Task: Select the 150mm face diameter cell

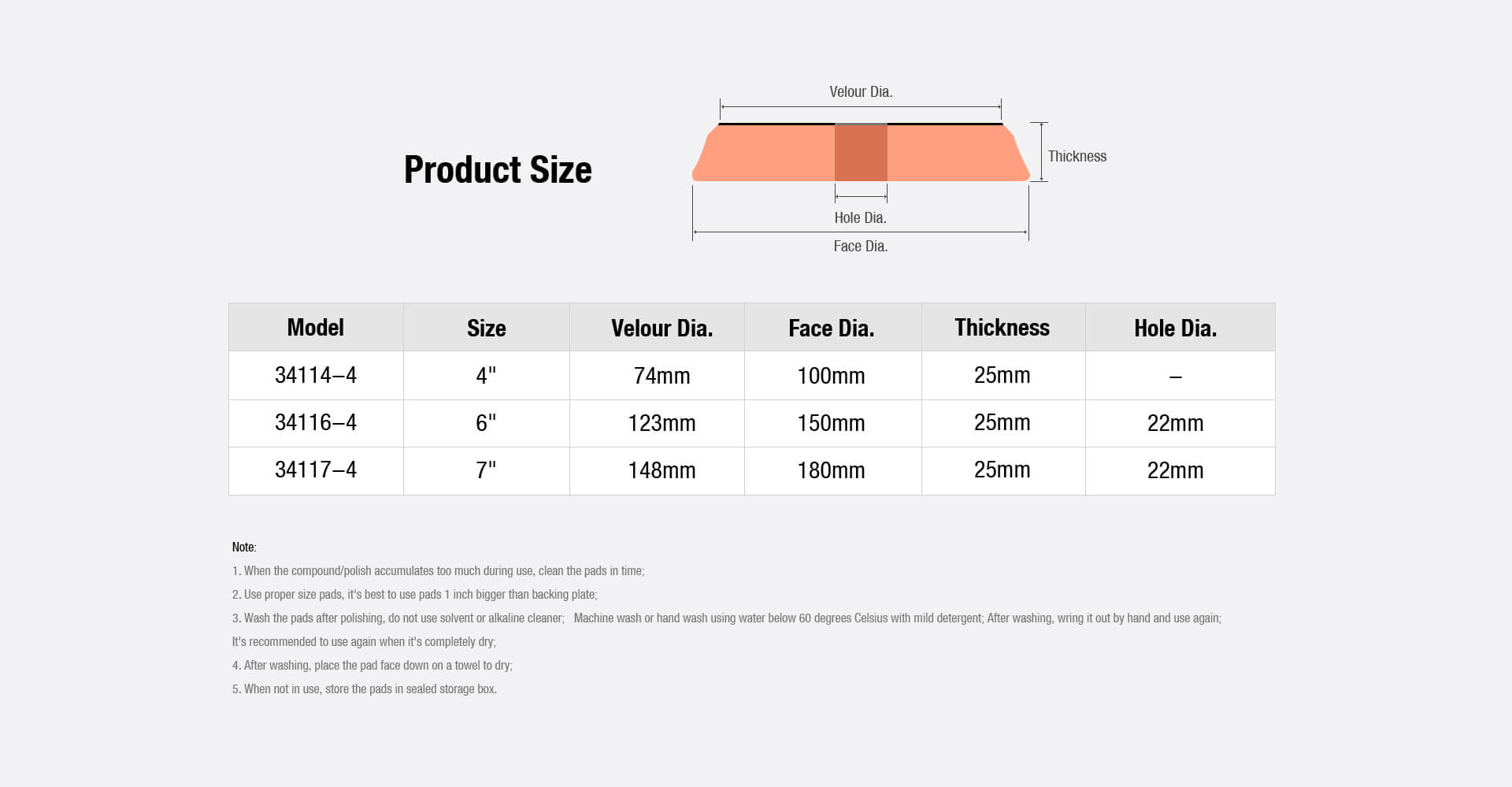Action: (x=831, y=423)
